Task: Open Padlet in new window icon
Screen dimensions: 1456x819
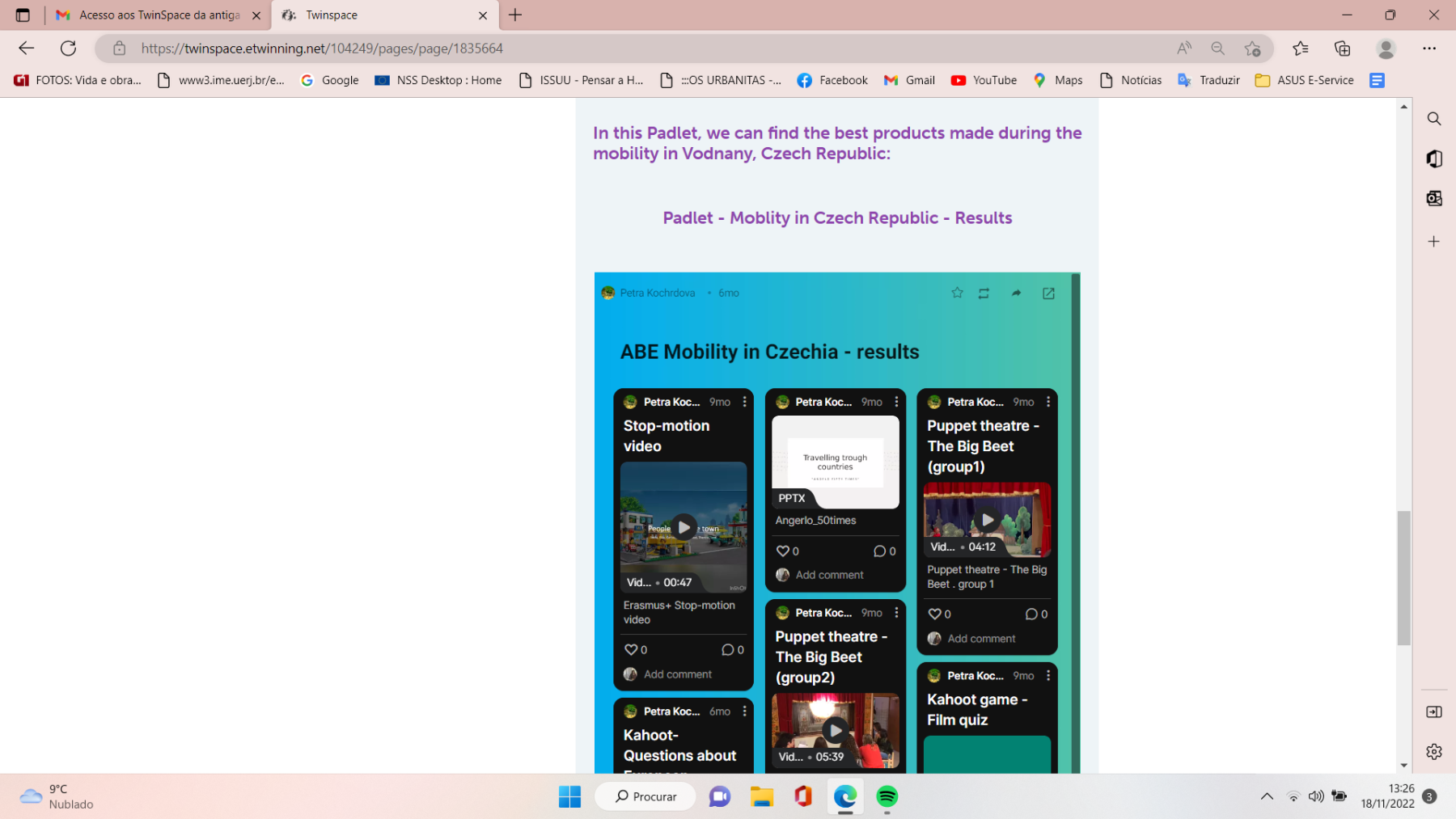Action: pos(1048,293)
